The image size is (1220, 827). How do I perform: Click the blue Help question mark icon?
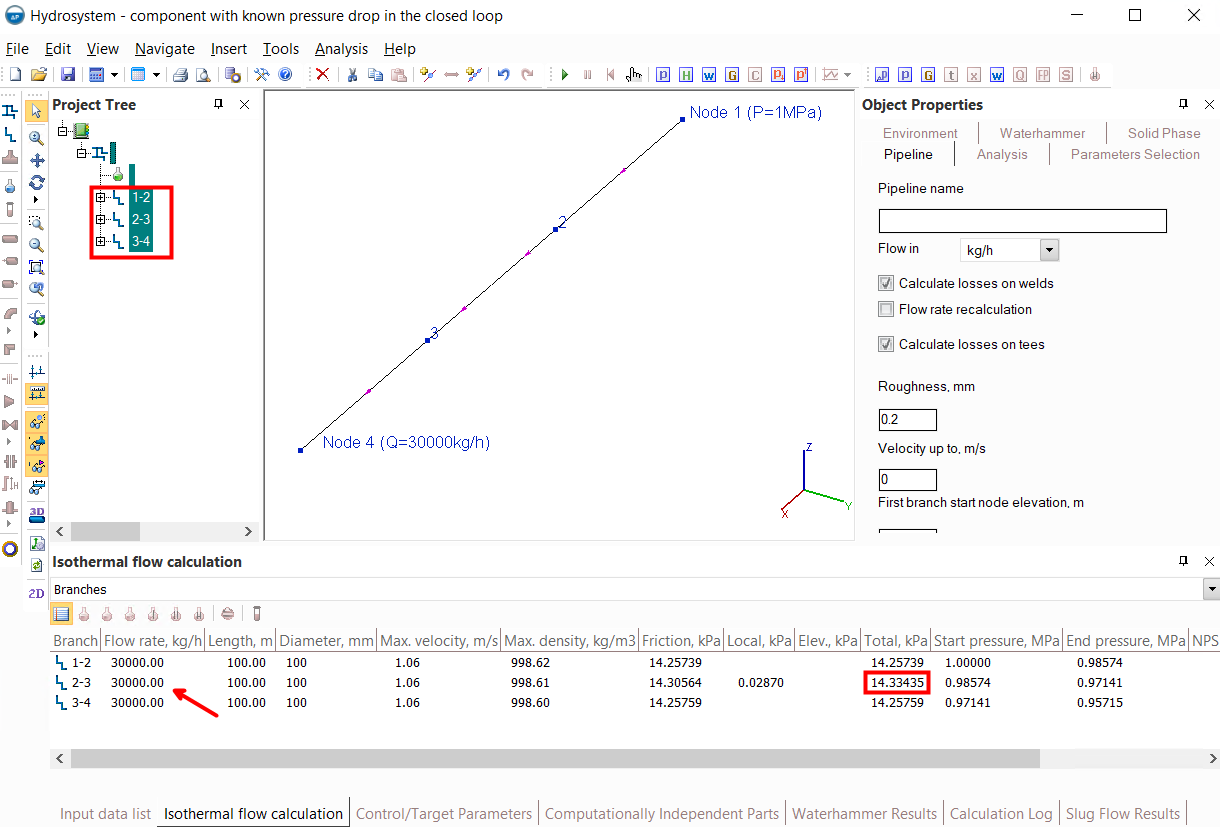285,75
